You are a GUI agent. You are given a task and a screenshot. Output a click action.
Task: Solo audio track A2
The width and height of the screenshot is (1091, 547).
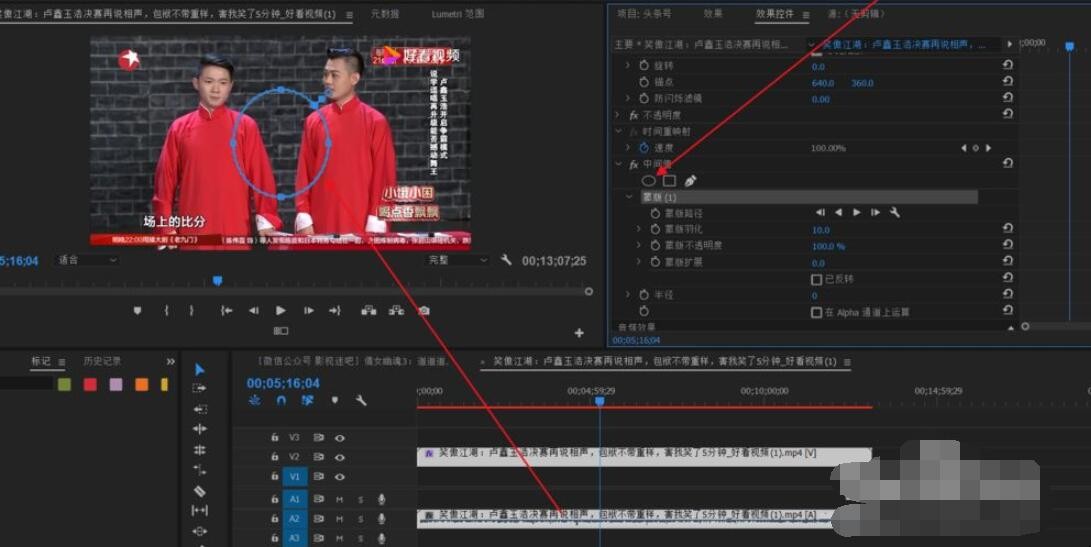(360, 518)
